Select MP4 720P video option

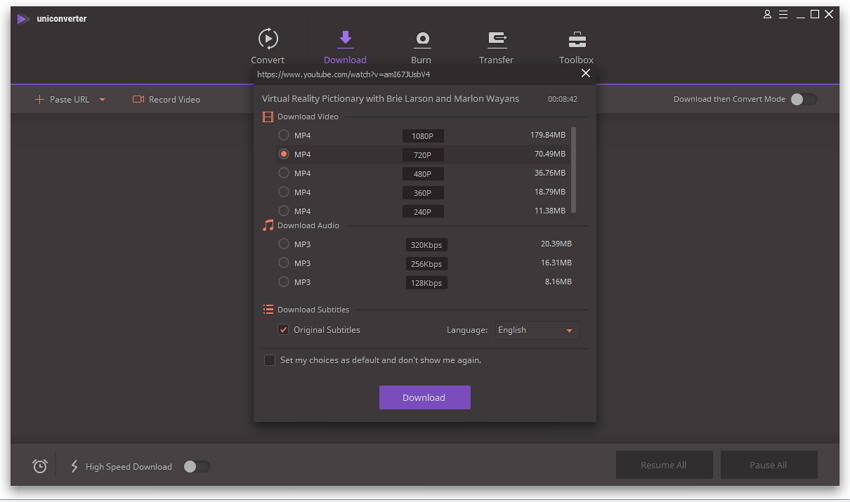tap(284, 154)
